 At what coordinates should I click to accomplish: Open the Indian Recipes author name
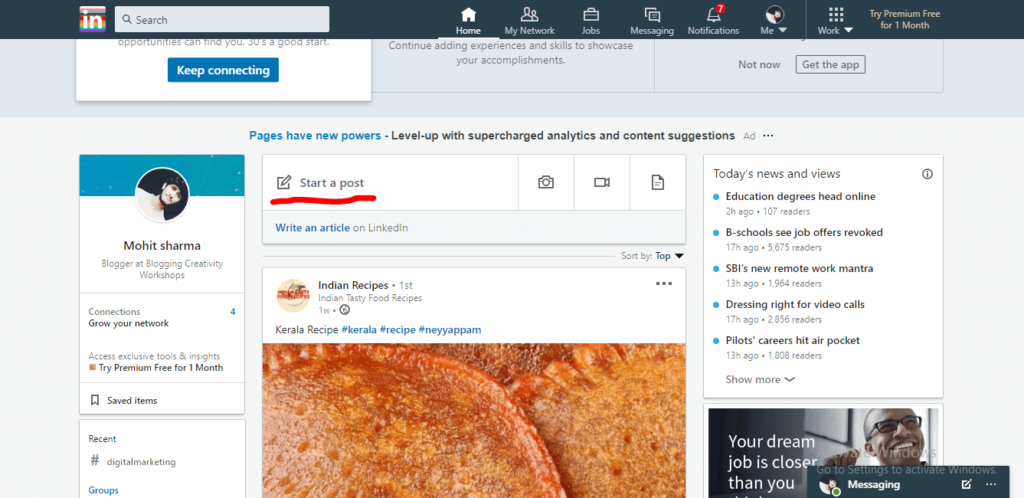click(x=353, y=285)
